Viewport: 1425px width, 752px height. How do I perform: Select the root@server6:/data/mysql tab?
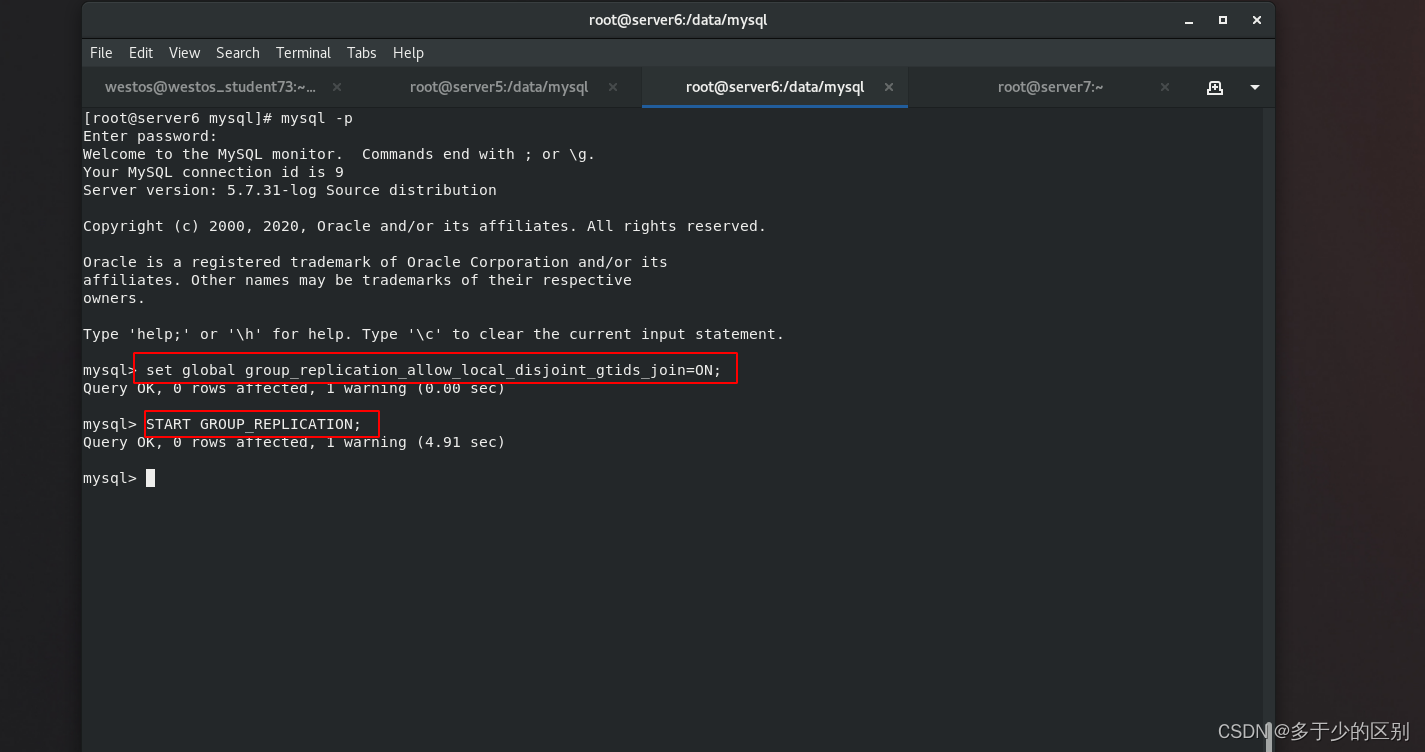point(775,87)
